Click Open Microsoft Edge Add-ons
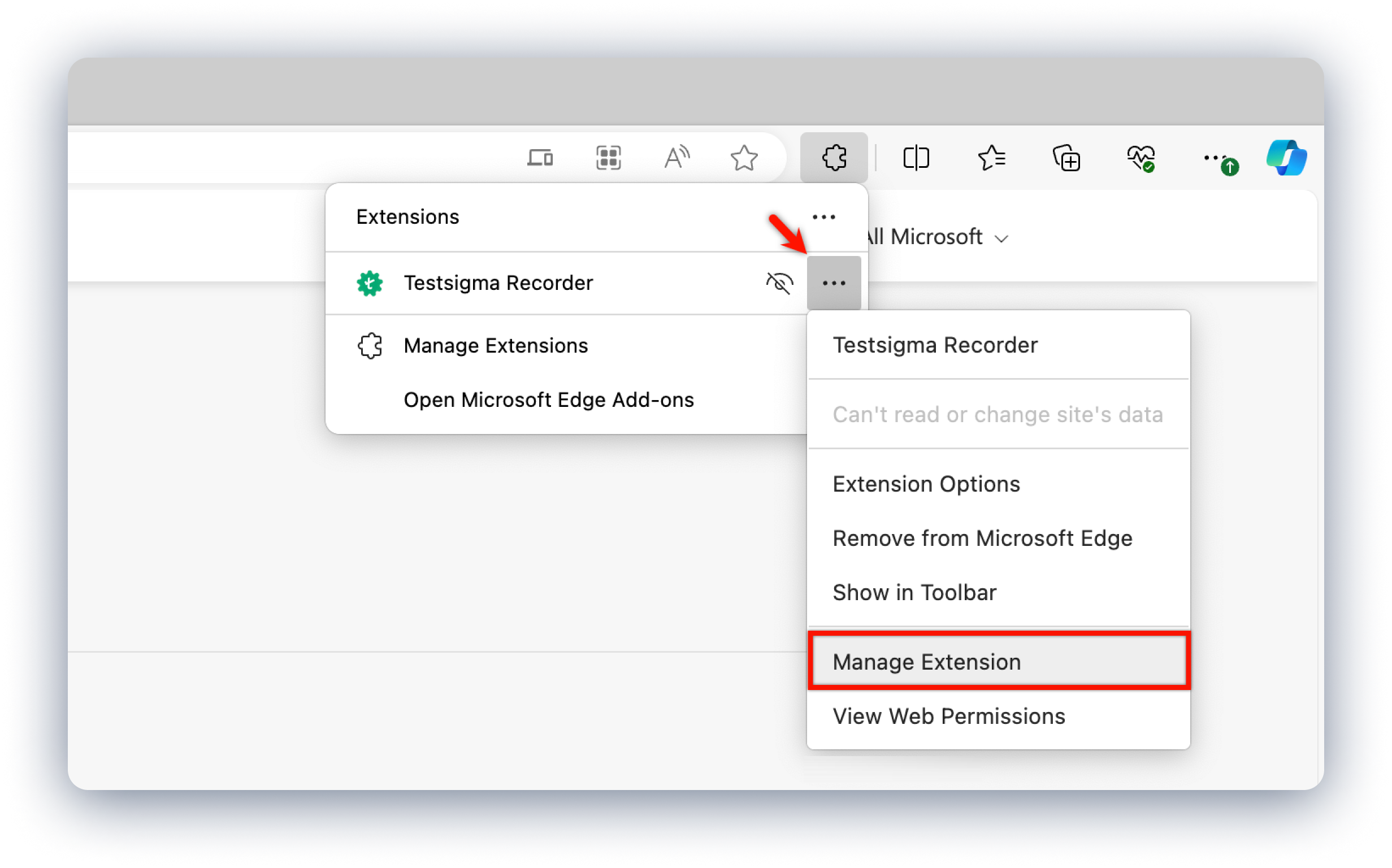The width and height of the screenshot is (1392, 868). coord(549,400)
